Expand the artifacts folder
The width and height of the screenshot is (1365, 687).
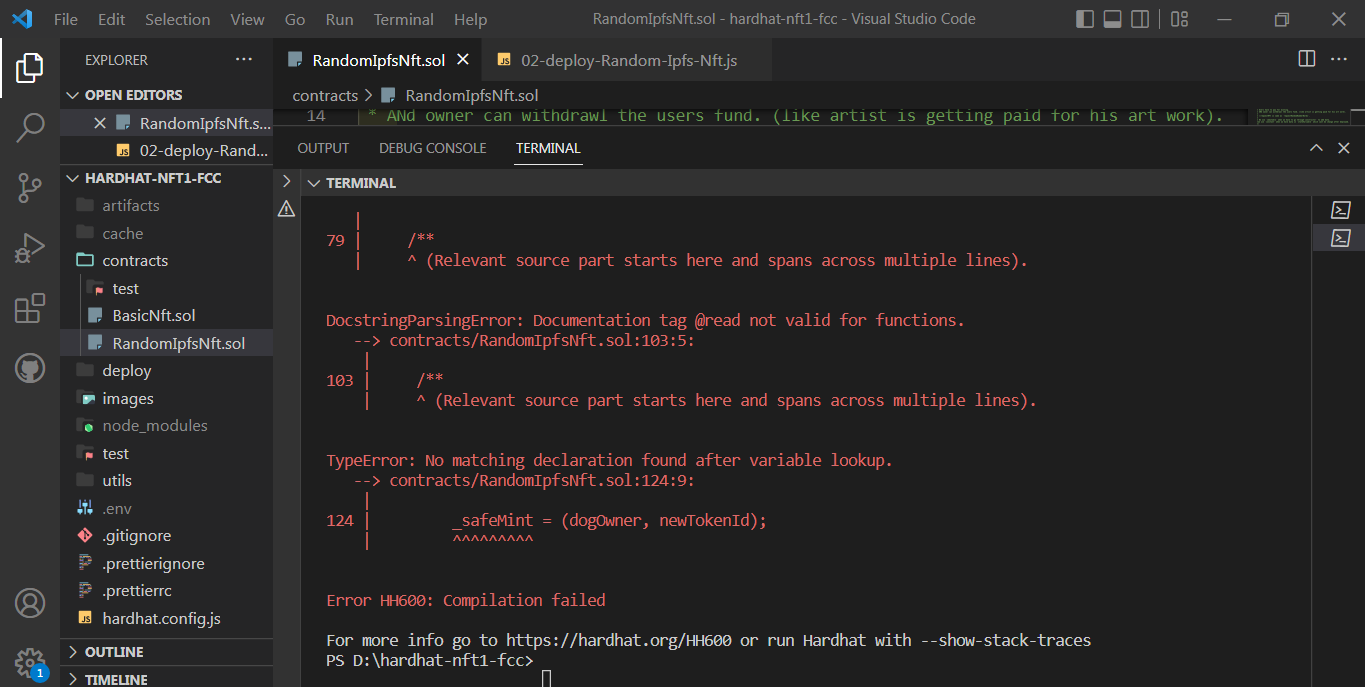point(130,205)
